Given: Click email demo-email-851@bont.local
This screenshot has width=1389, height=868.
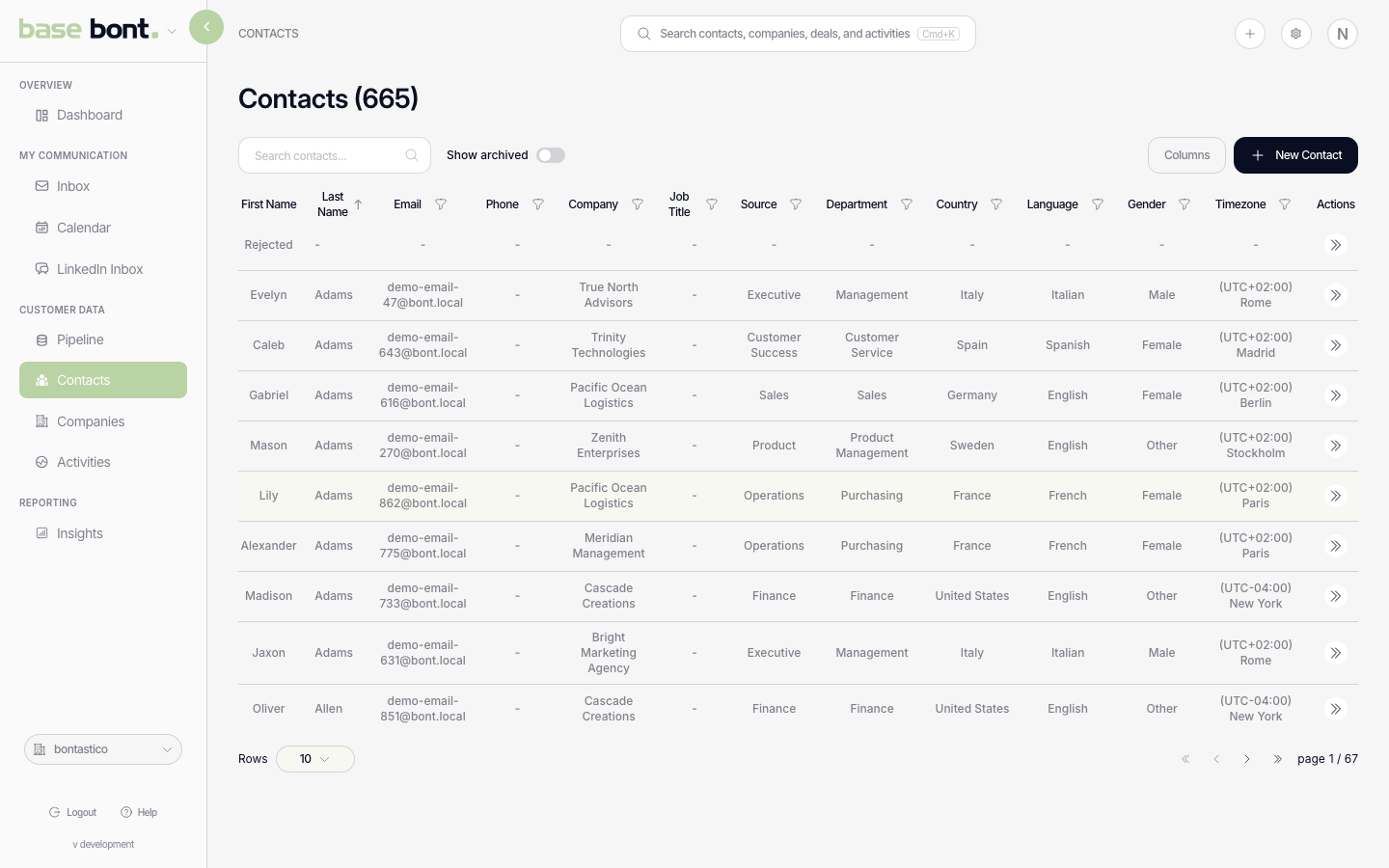Looking at the screenshot, I should [x=422, y=709].
